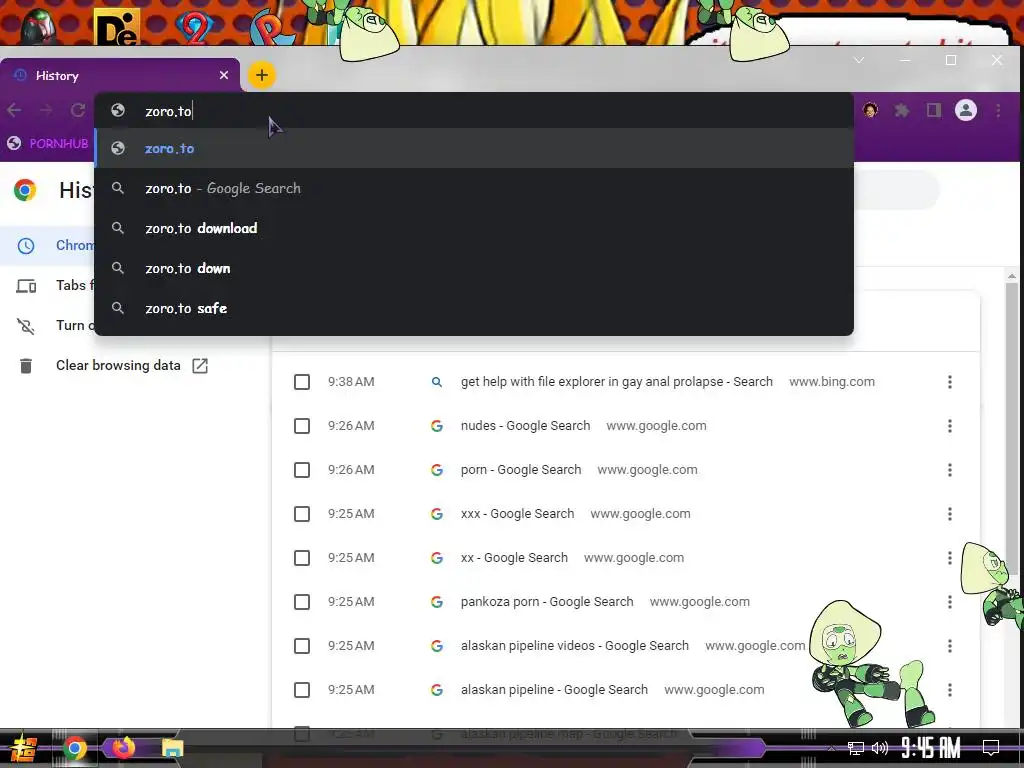Check the pankoza Google Search entry
Screen dimensions: 1024x768
302,602
